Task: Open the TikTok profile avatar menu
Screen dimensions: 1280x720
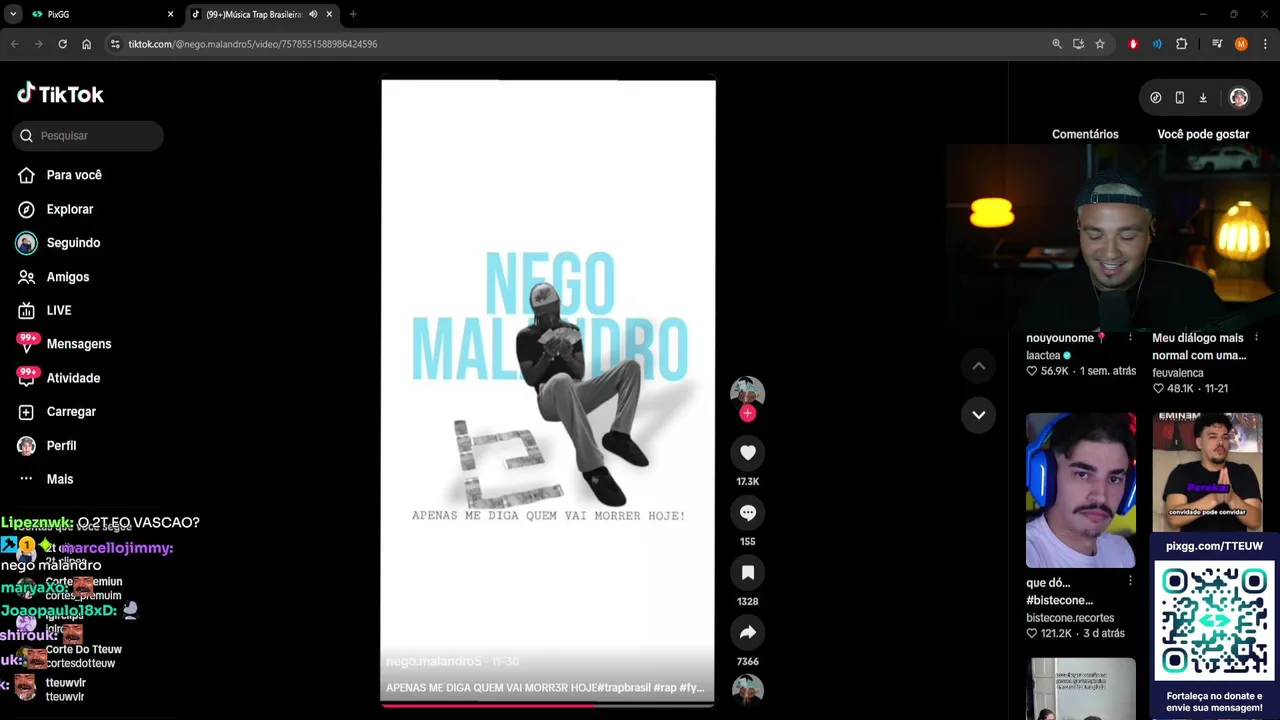Action: [x=1239, y=98]
